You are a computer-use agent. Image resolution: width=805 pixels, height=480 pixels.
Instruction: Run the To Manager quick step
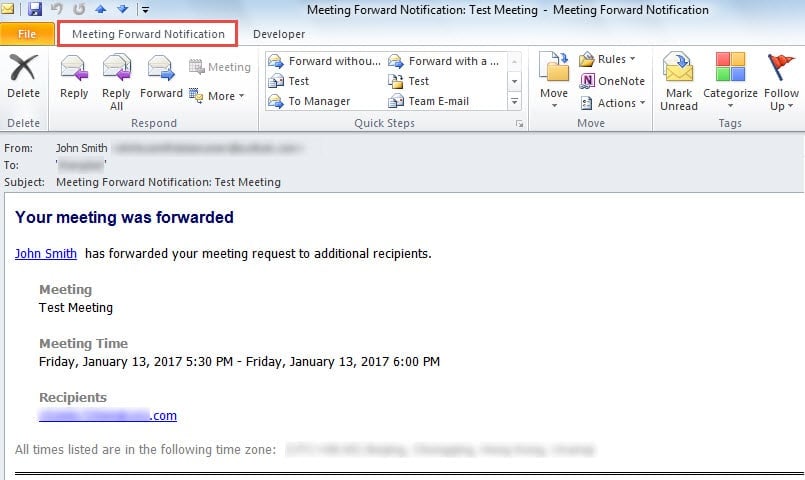coord(309,101)
